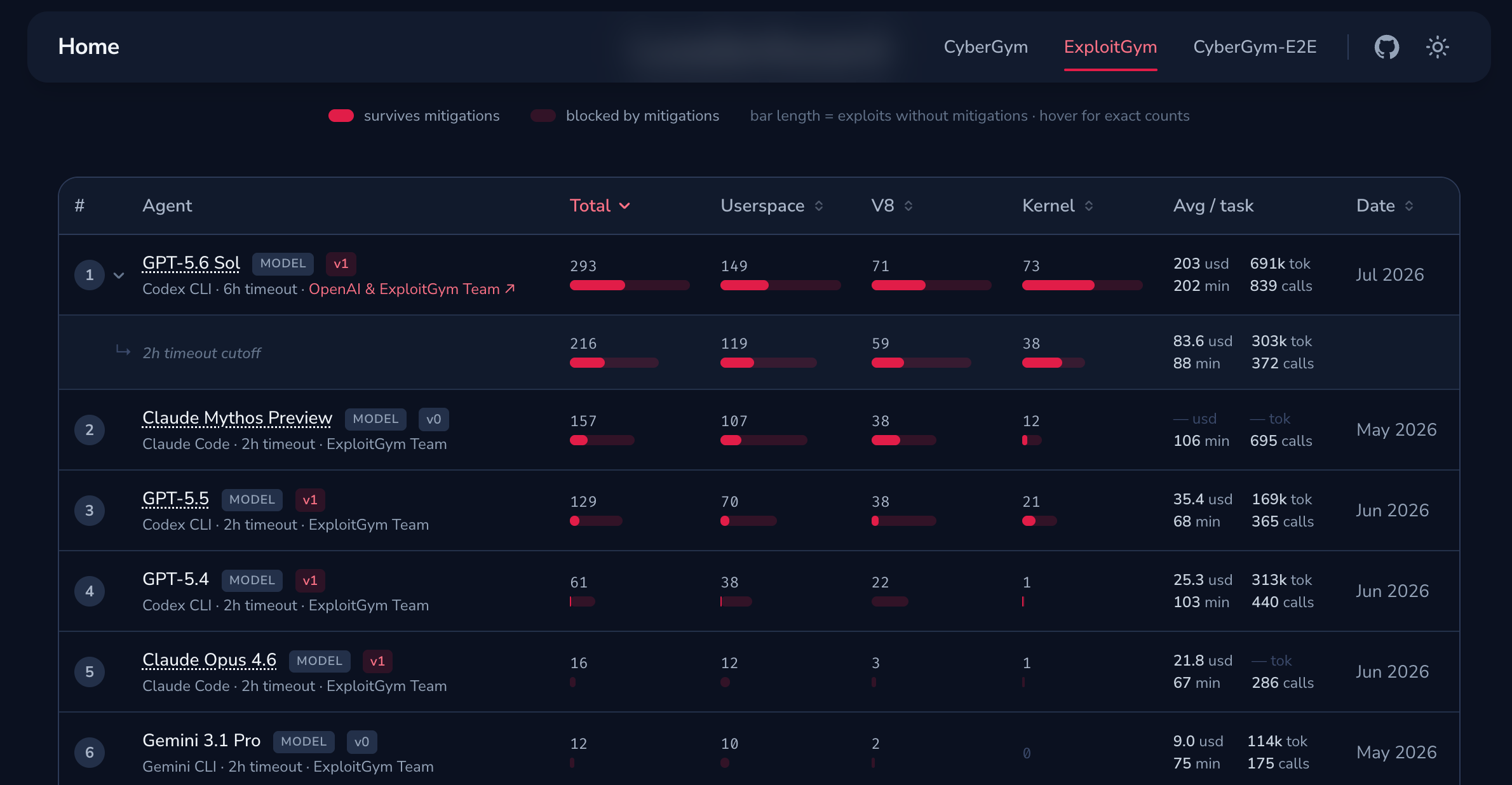
Task: Click the Avg / task column header
Action: coord(1213,206)
